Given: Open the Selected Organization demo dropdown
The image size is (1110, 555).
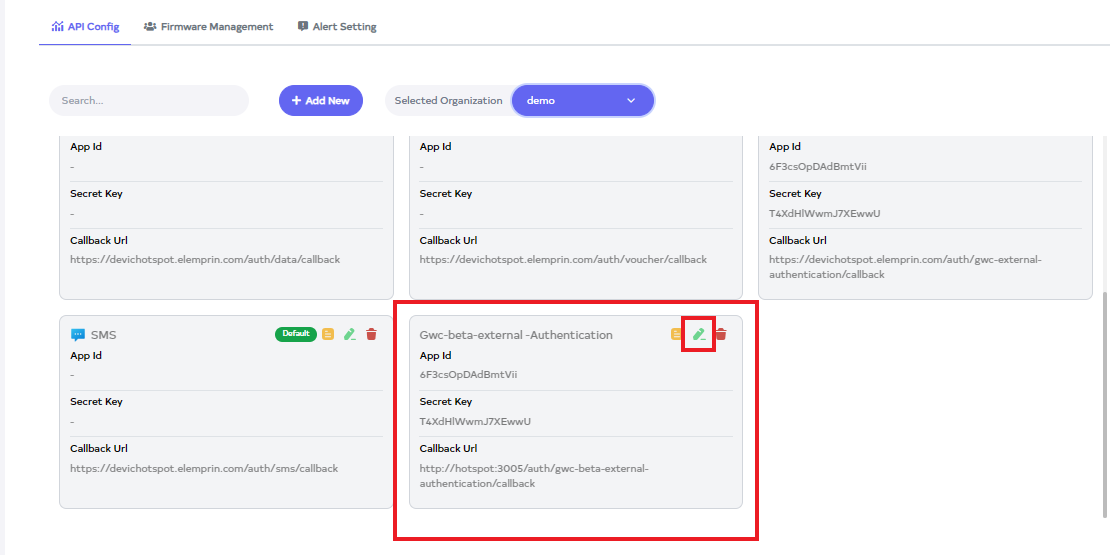Looking at the screenshot, I should click(582, 100).
